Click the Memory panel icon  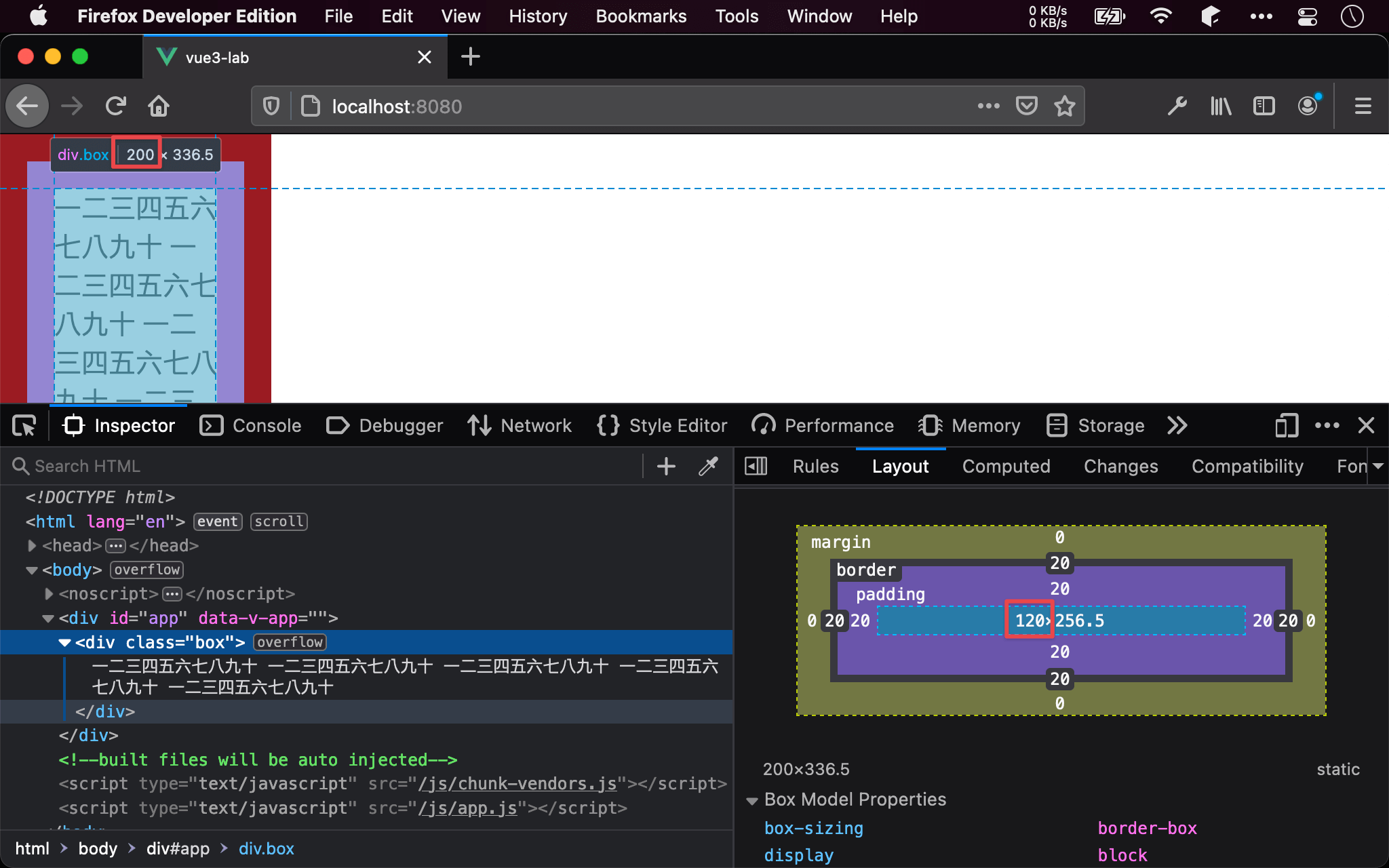[x=929, y=426]
